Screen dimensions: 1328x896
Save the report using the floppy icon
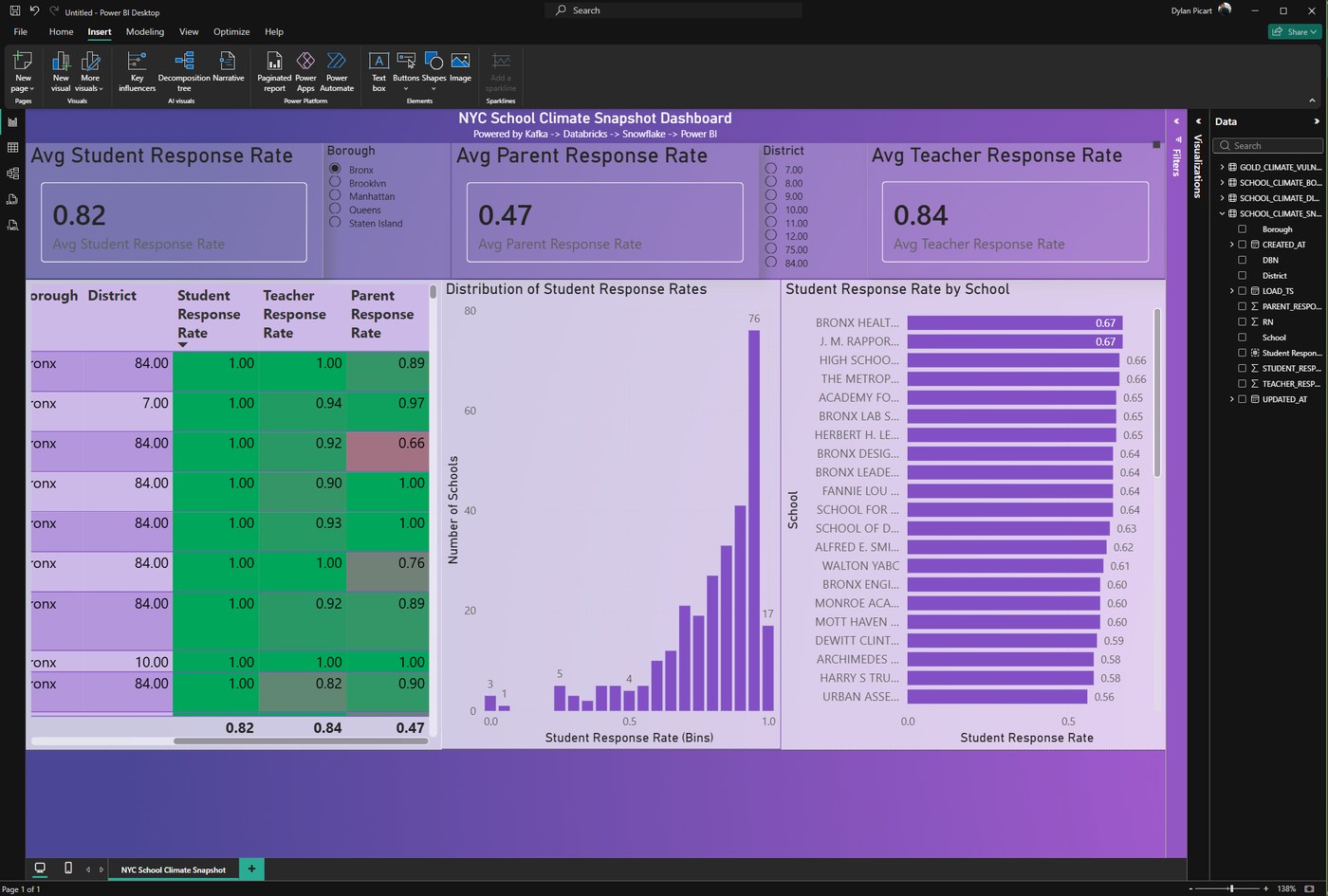point(14,10)
